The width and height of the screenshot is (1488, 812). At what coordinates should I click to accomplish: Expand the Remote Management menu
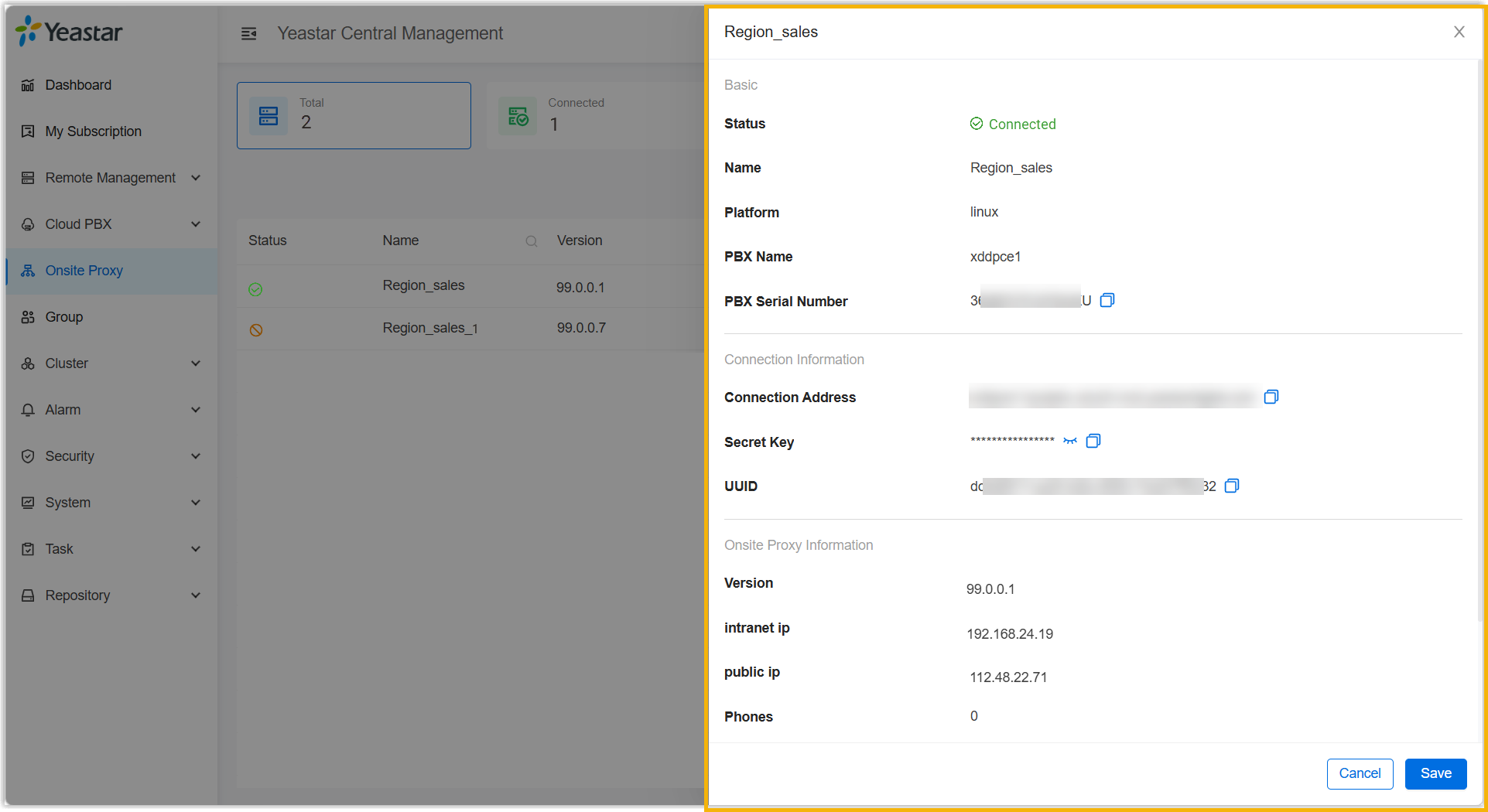111,178
